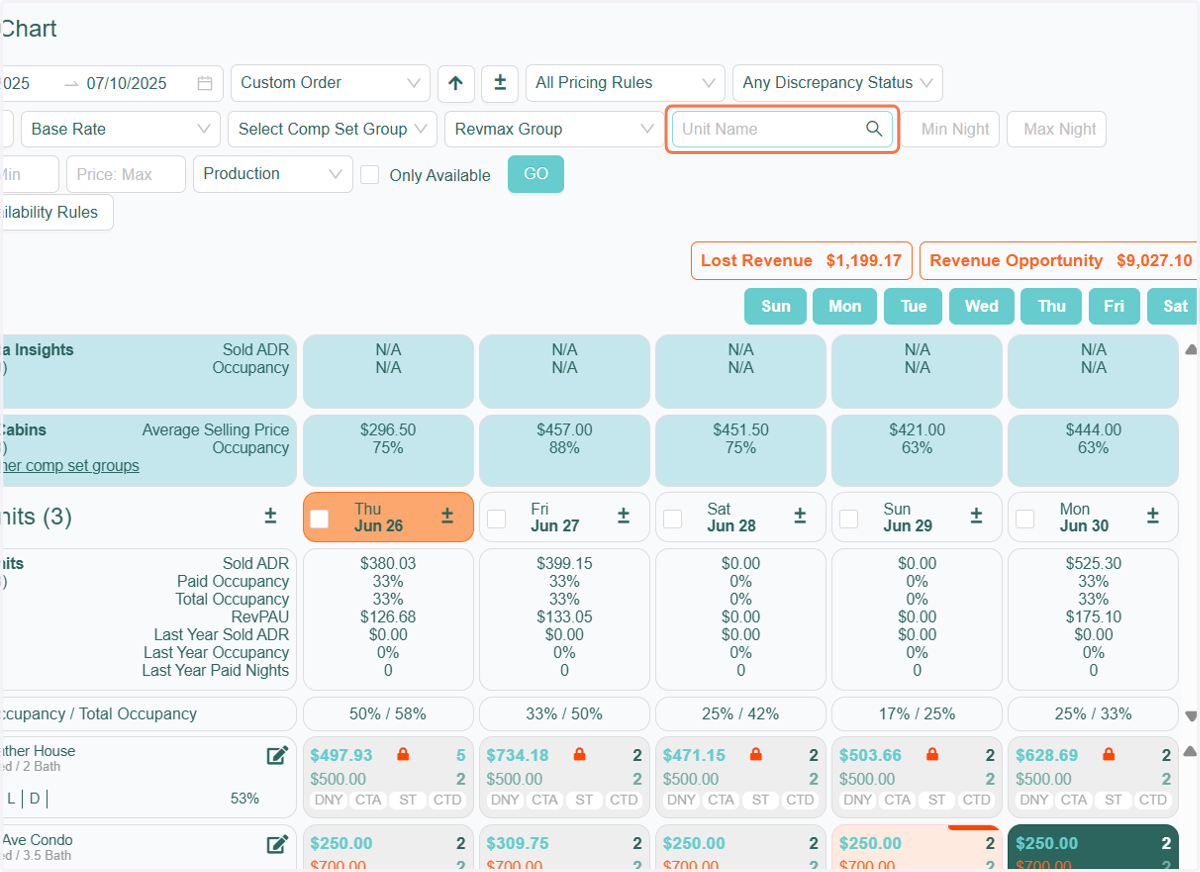Click the $309.75 rate for Ave Condo

pos(518,844)
